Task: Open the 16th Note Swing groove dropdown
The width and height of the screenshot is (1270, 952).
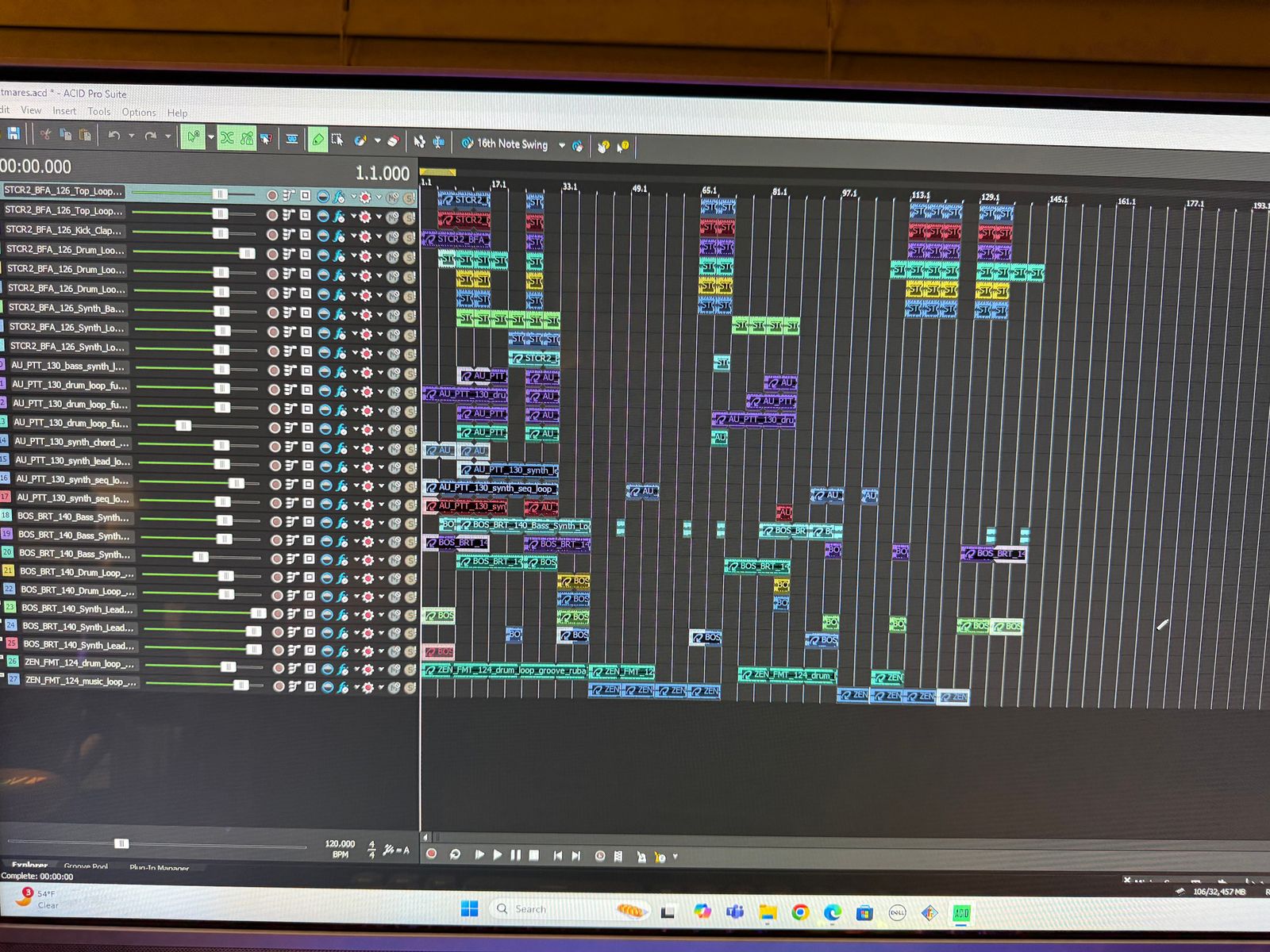Action: [x=562, y=145]
